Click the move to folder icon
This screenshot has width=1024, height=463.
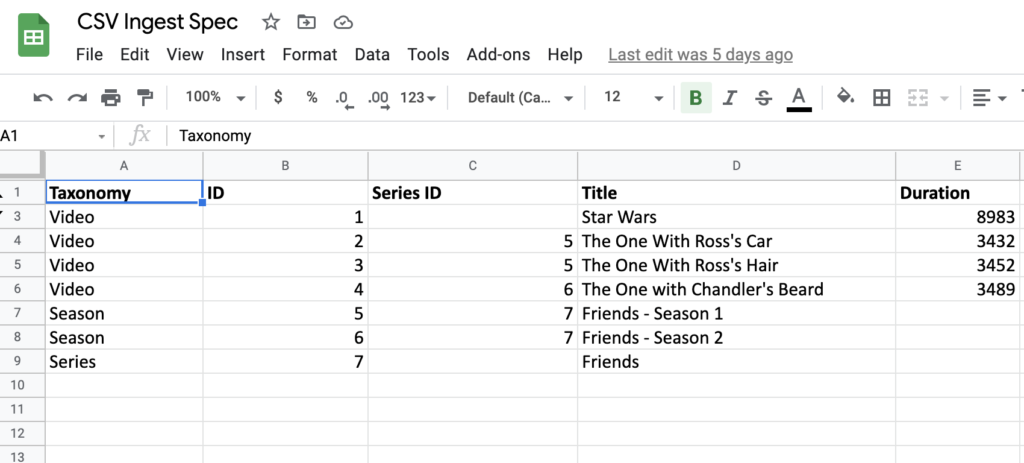[x=307, y=22]
